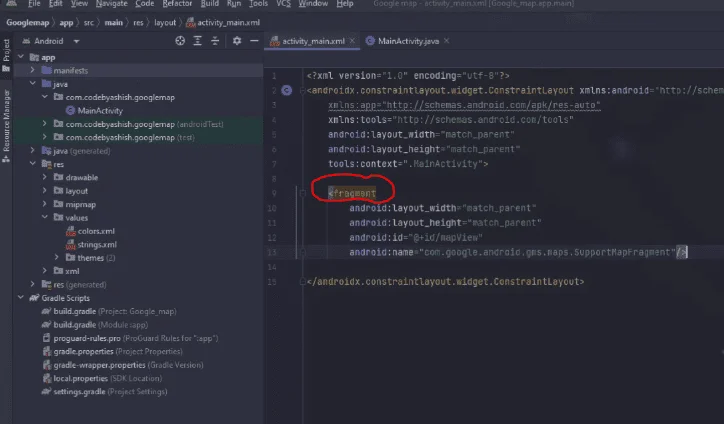
Task: Open the Navigate menu
Action: (x=111, y=4)
